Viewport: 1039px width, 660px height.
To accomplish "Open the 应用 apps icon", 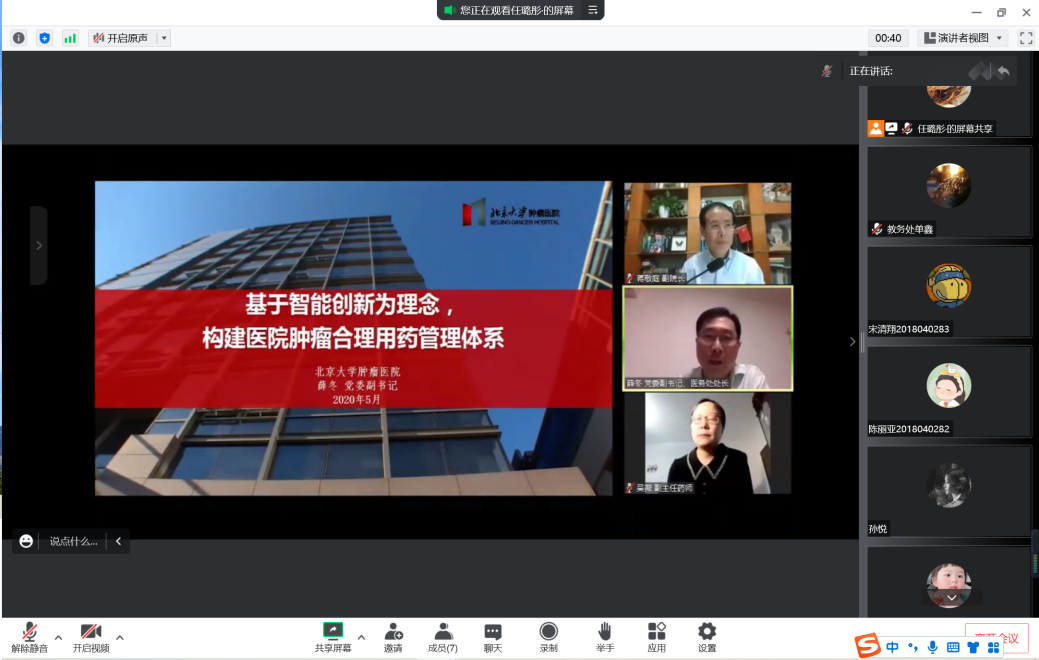I will pyautogui.click(x=656, y=637).
